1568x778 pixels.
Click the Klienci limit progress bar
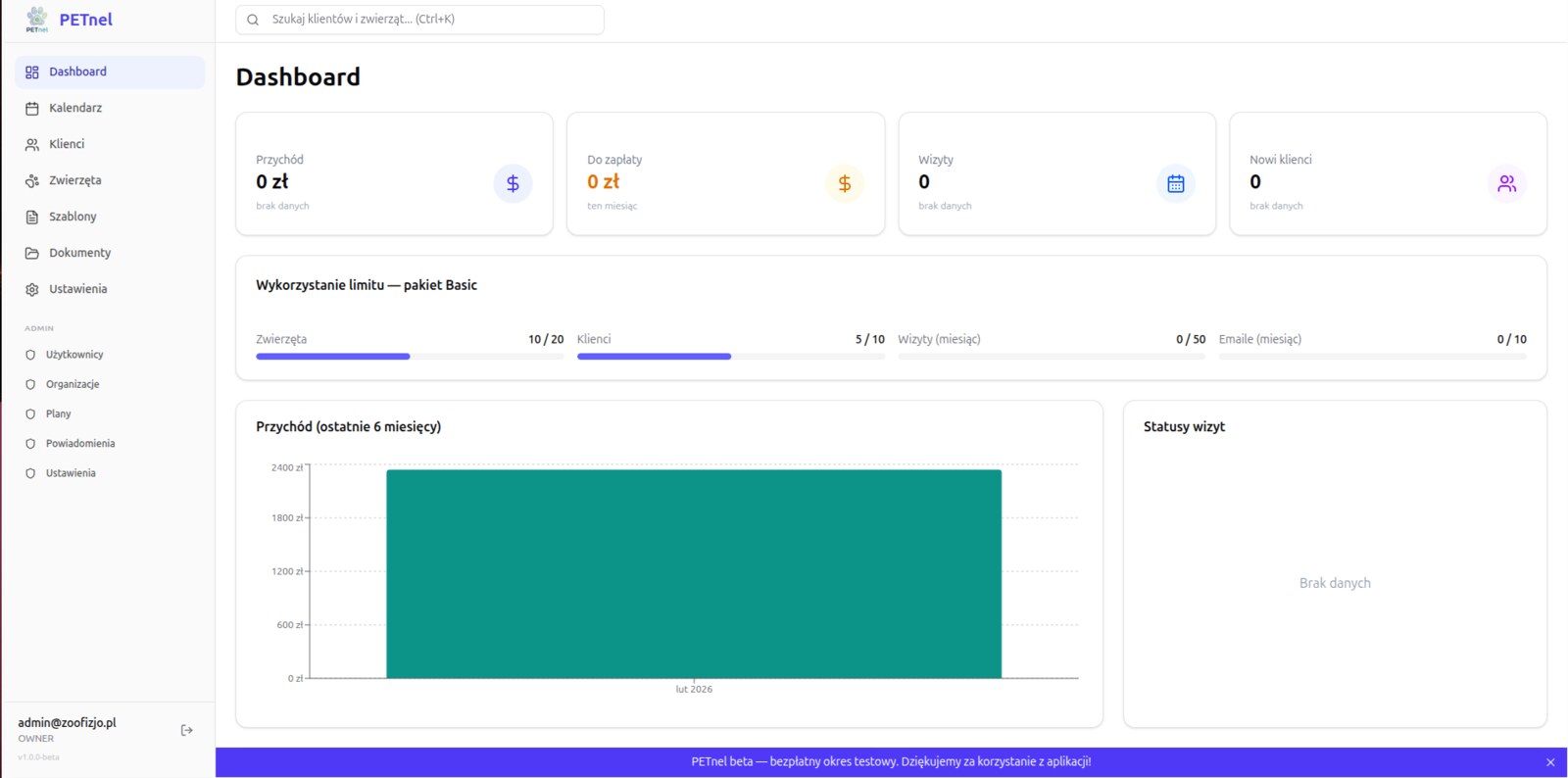(x=730, y=357)
